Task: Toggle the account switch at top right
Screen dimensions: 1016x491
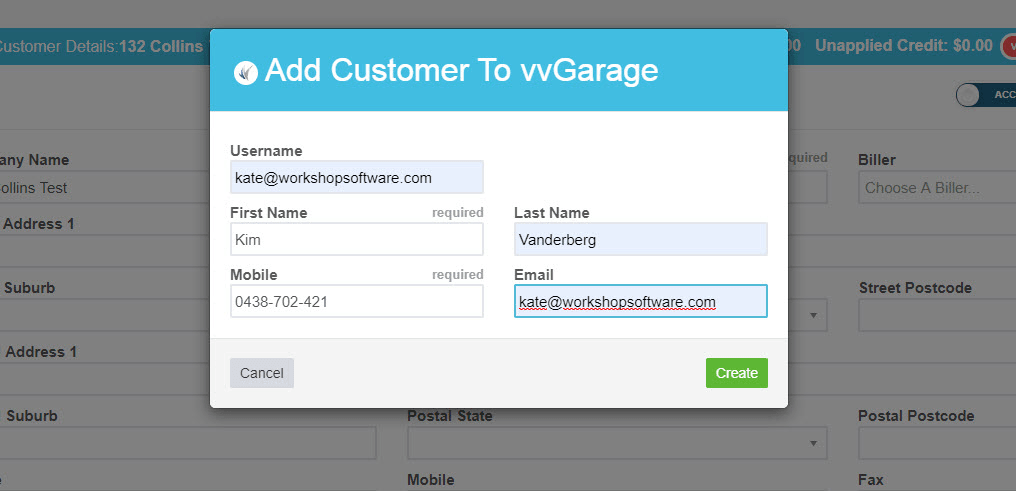Action: pyautogui.click(x=986, y=95)
